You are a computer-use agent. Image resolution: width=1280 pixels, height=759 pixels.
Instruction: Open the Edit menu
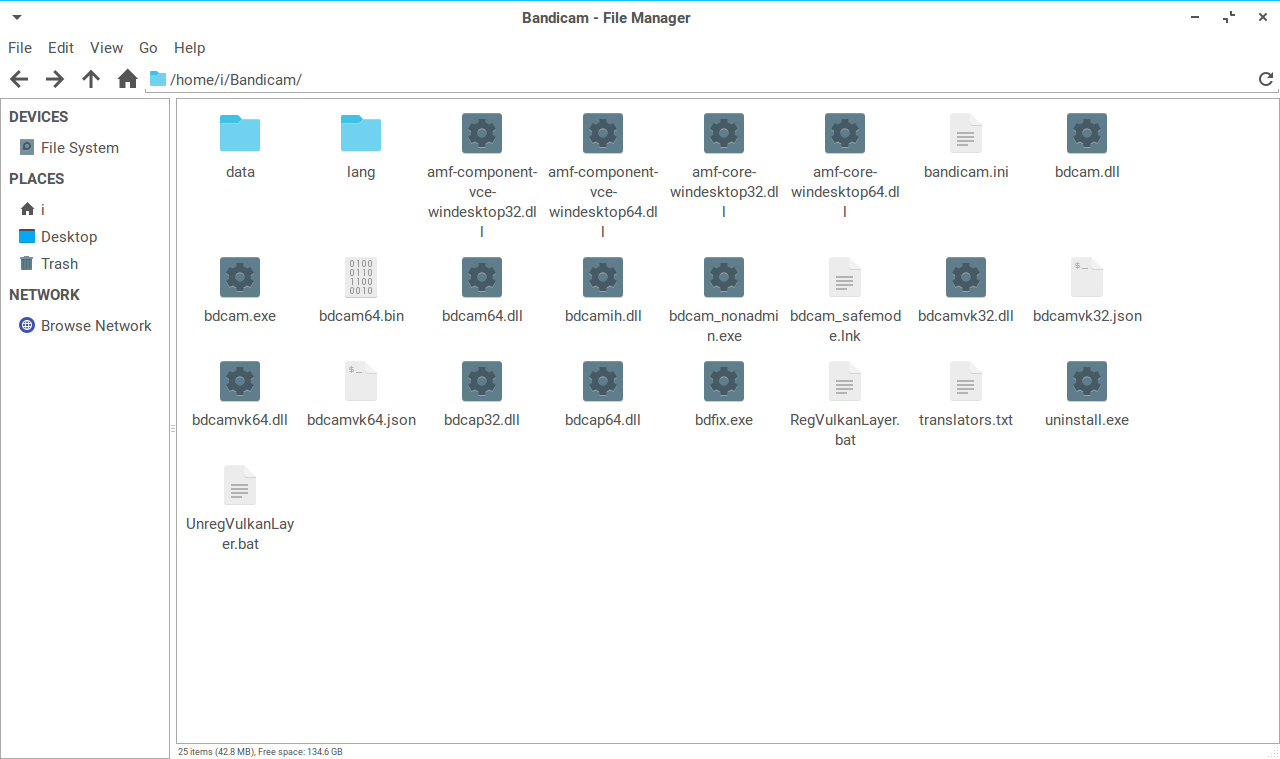tap(61, 47)
